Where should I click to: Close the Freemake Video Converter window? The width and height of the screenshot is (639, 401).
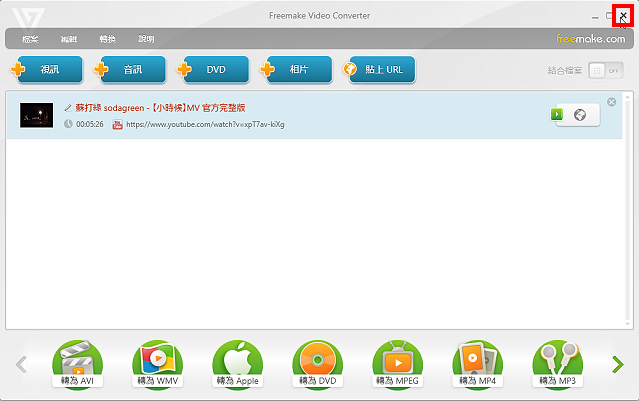click(x=623, y=15)
